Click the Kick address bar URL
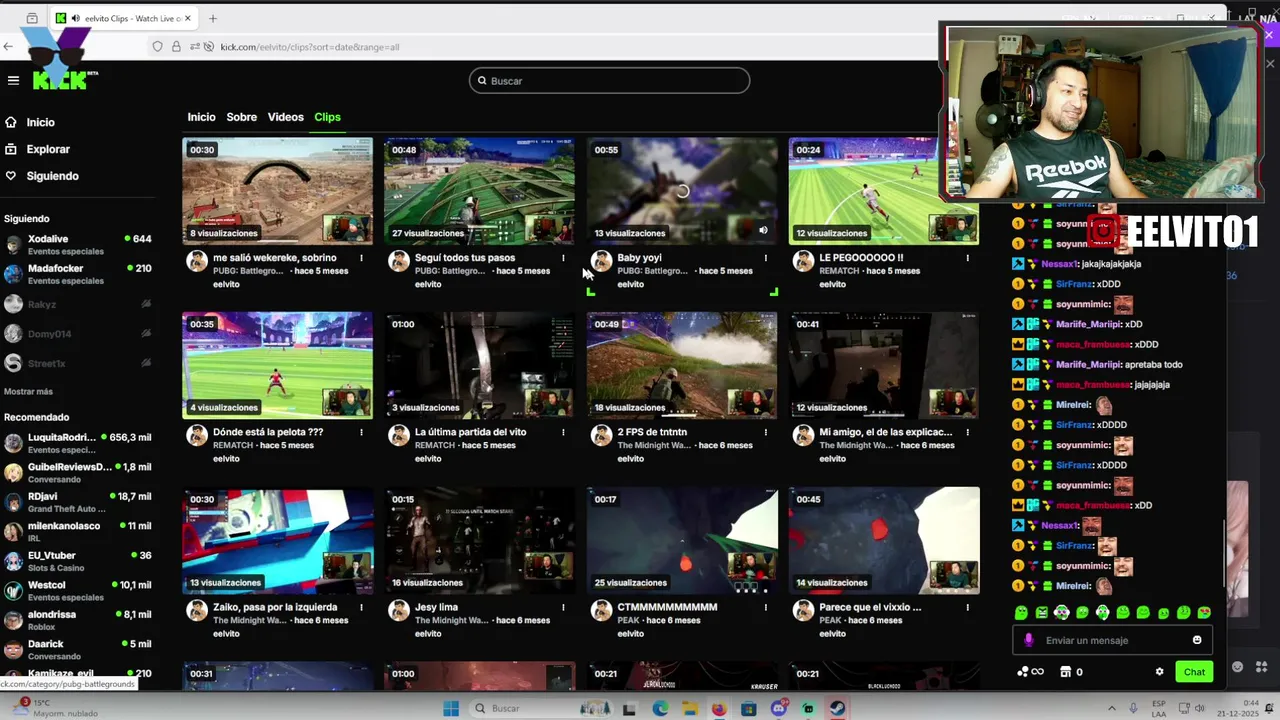The image size is (1280, 720). pos(310,47)
